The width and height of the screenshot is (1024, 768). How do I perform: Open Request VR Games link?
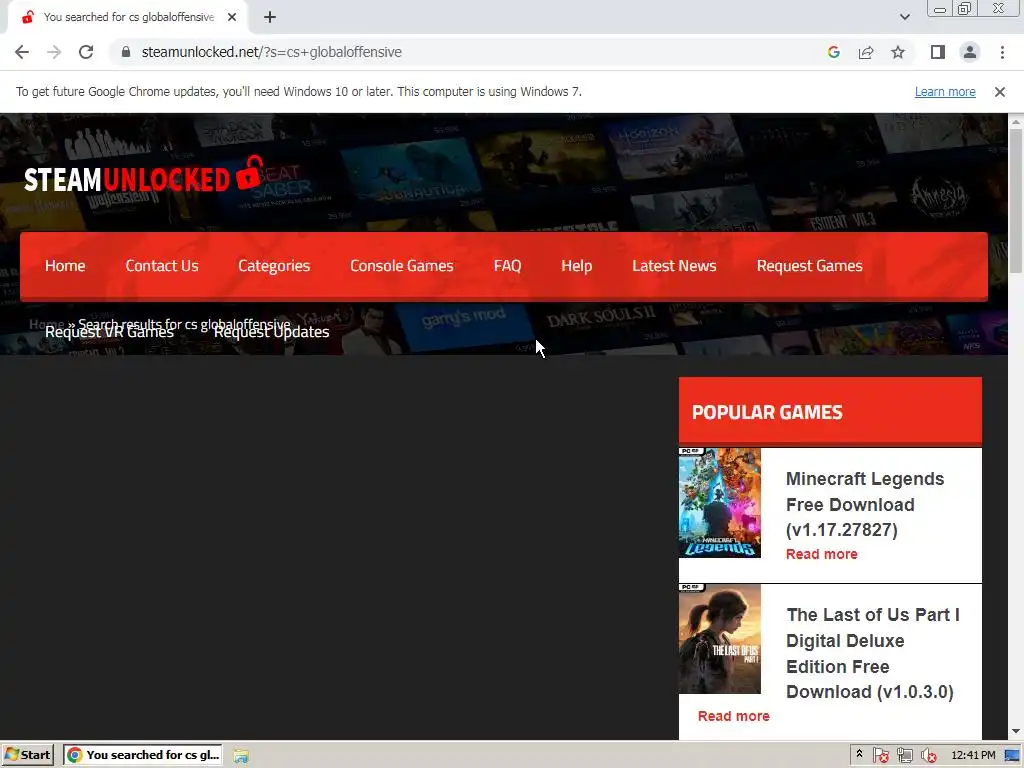coord(109,332)
